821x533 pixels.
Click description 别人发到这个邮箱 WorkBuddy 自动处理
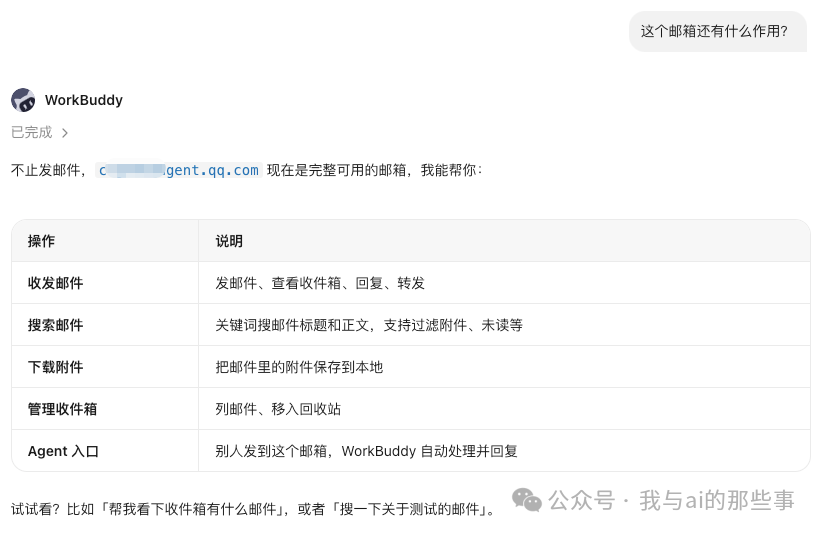[367, 451]
